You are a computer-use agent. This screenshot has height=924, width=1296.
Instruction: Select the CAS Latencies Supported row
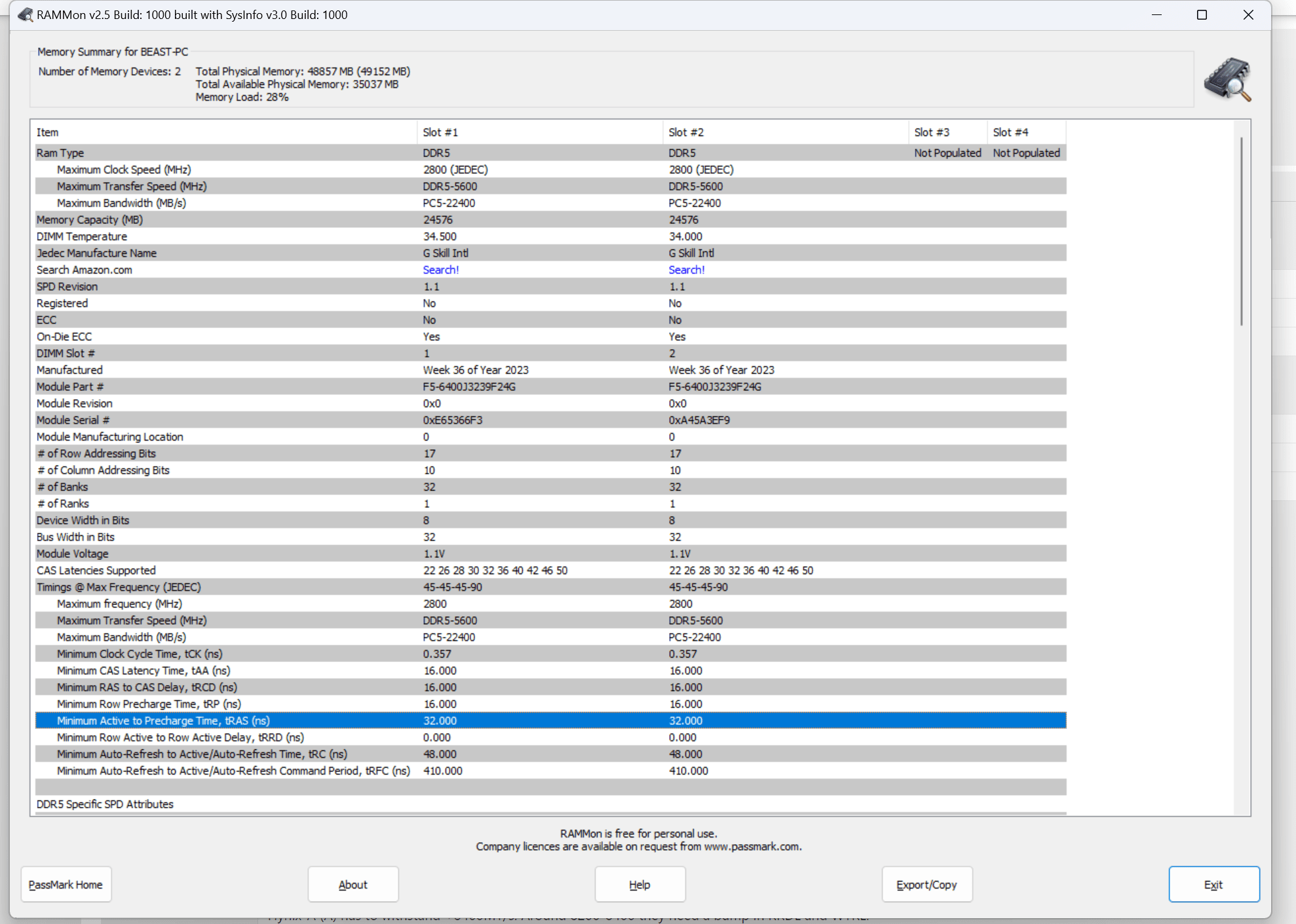coord(550,570)
